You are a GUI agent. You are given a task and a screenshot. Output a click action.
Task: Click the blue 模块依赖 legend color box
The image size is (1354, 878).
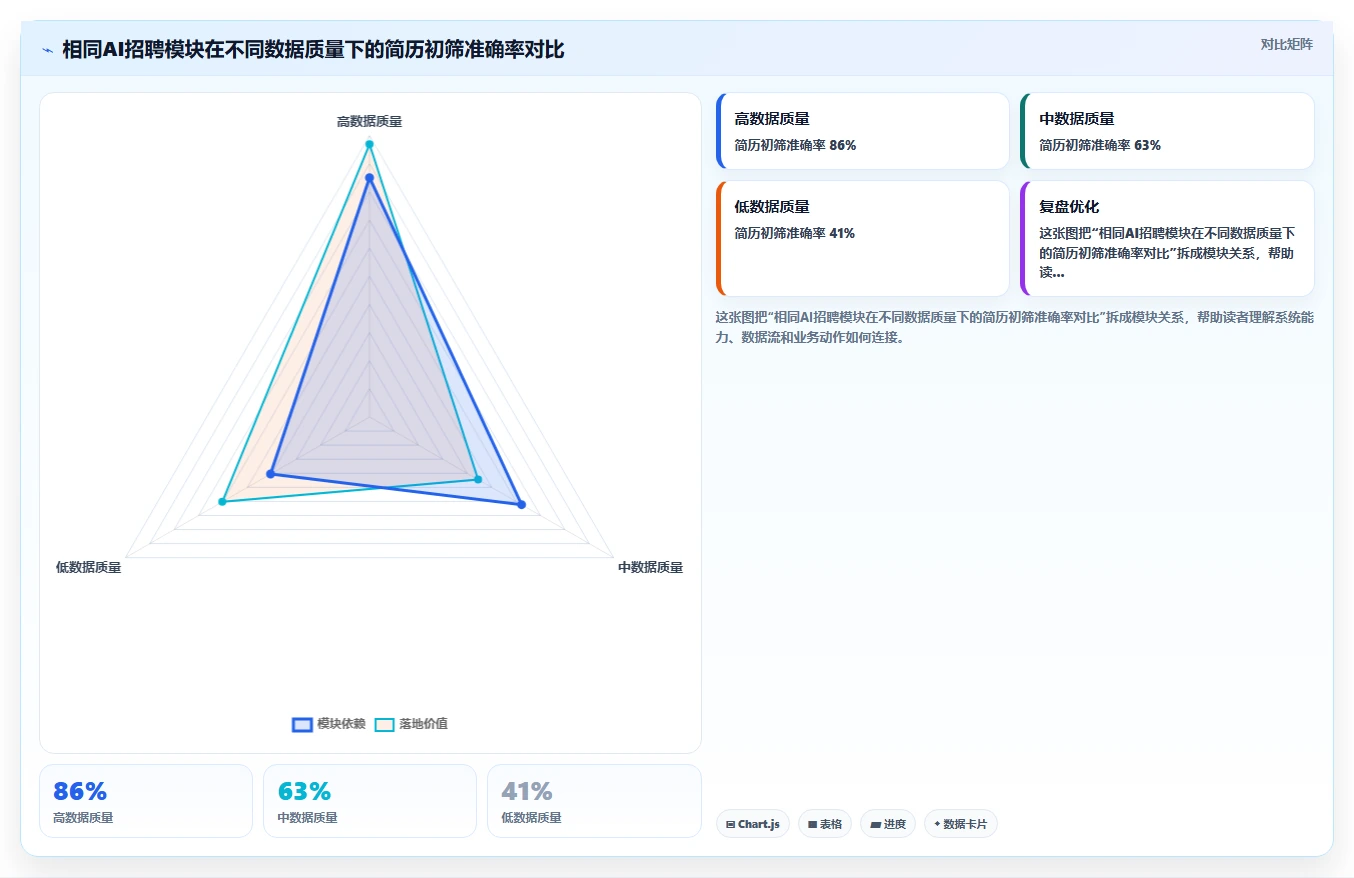tap(302, 725)
